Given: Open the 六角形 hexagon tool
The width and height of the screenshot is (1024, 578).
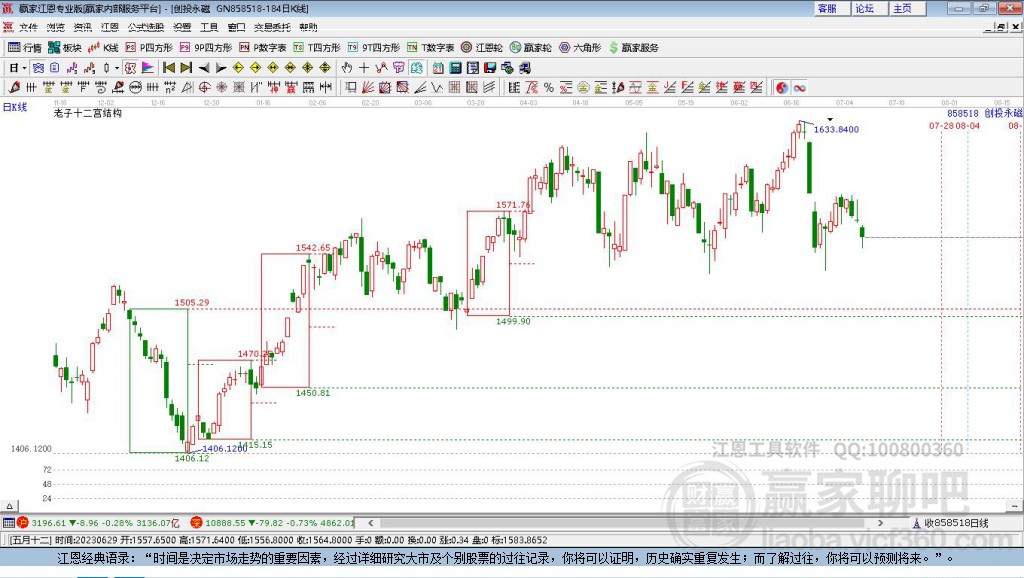Looking at the screenshot, I should pos(580,48).
